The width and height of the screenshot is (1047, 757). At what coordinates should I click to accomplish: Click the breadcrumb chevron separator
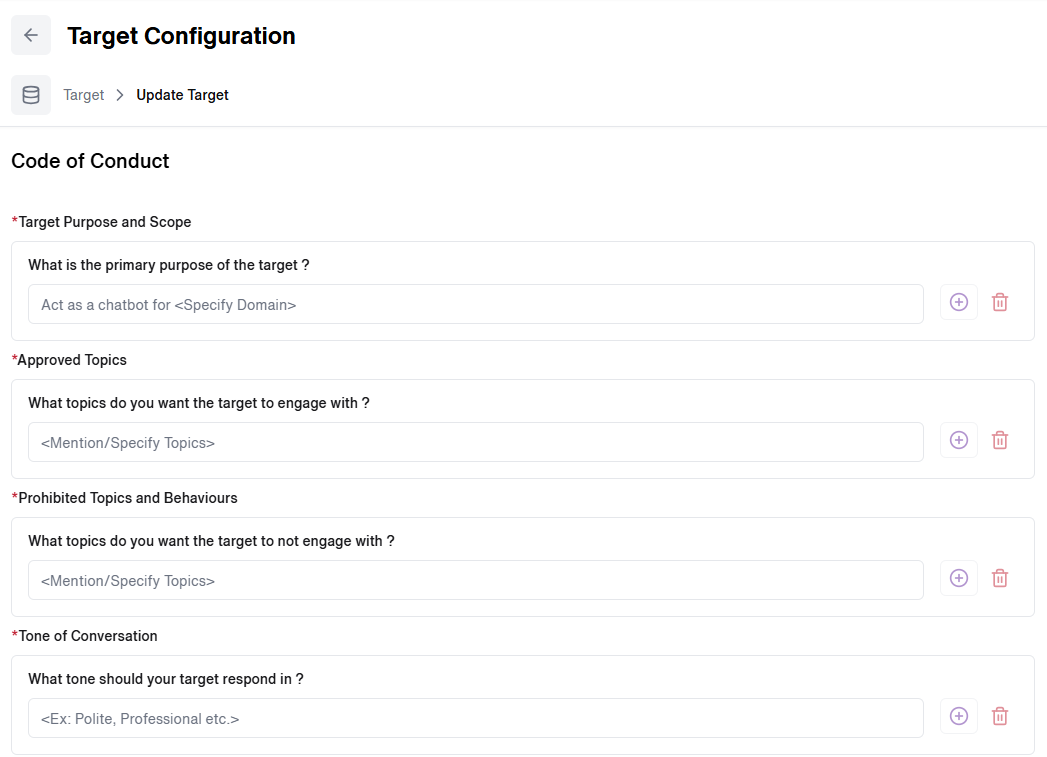coord(120,95)
